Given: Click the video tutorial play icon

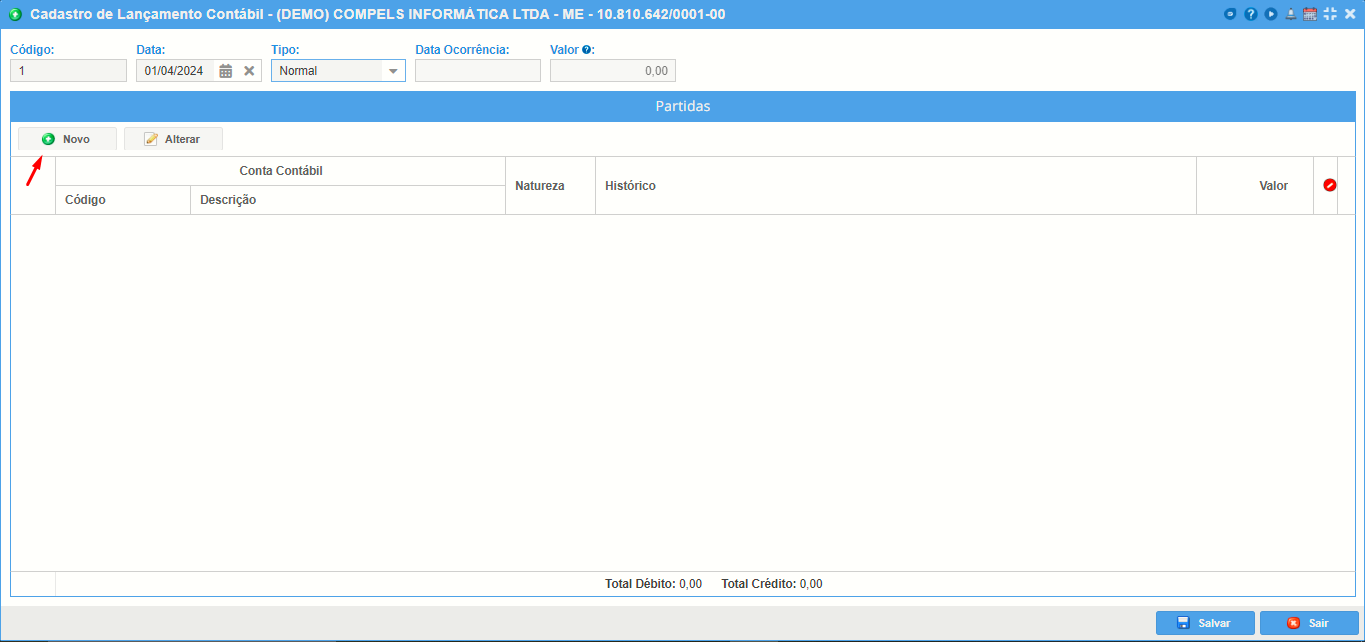Looking at the screenshot, I should [x=1271, y=14].
